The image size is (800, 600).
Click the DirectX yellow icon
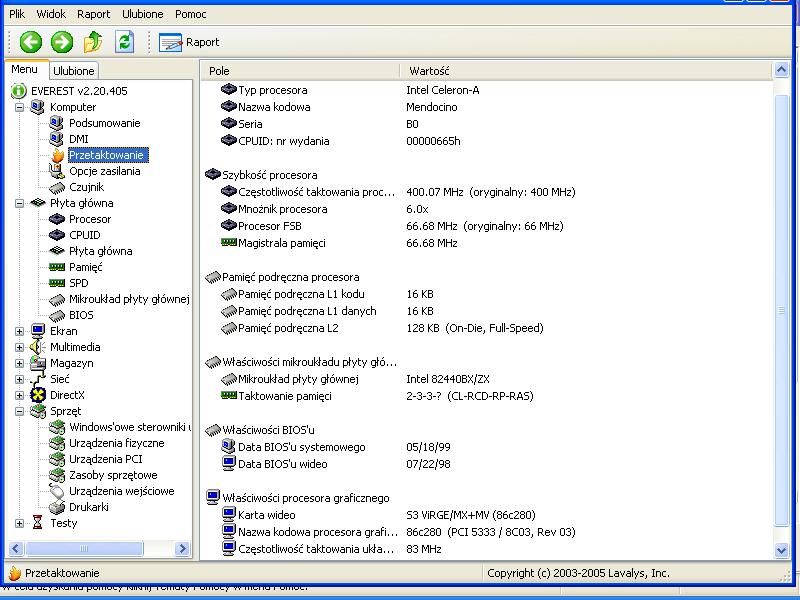click(x=38, y=395)
